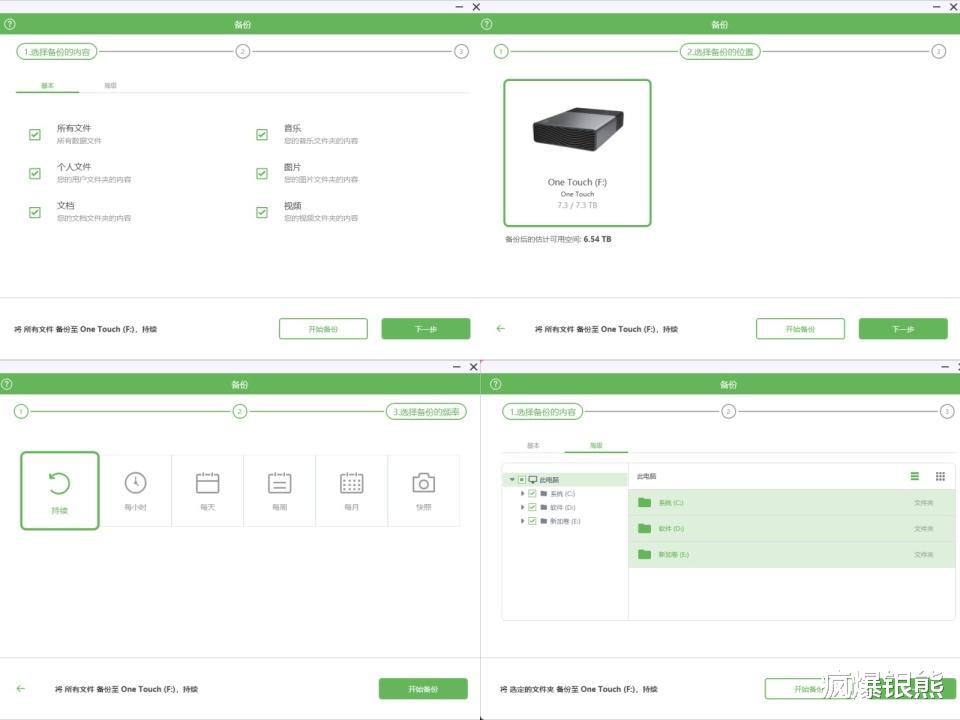Select 新加卷 (E:) folder name in tree
The image size is (960, 720).
click(x=565, y=521)
